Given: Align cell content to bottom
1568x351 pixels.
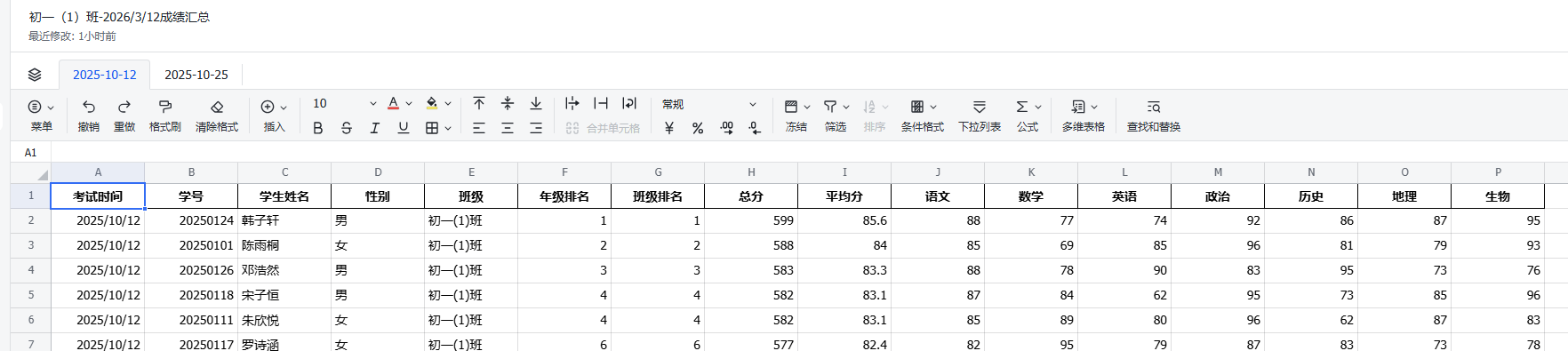Looking at the screenshot, I should pos(536,104).
